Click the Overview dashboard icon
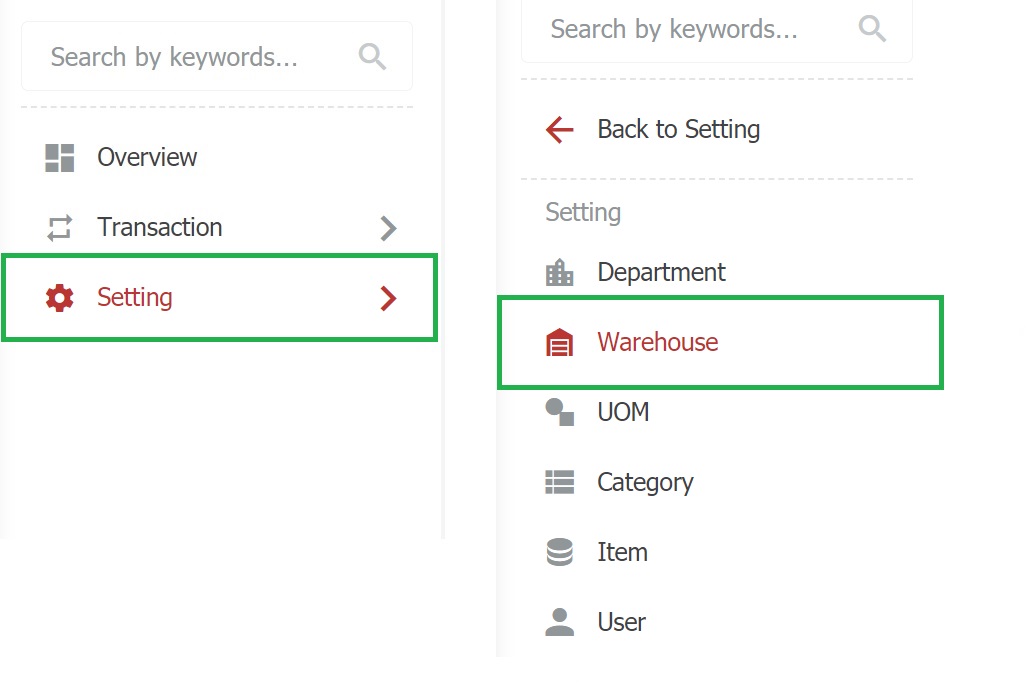 pos(60,158)
